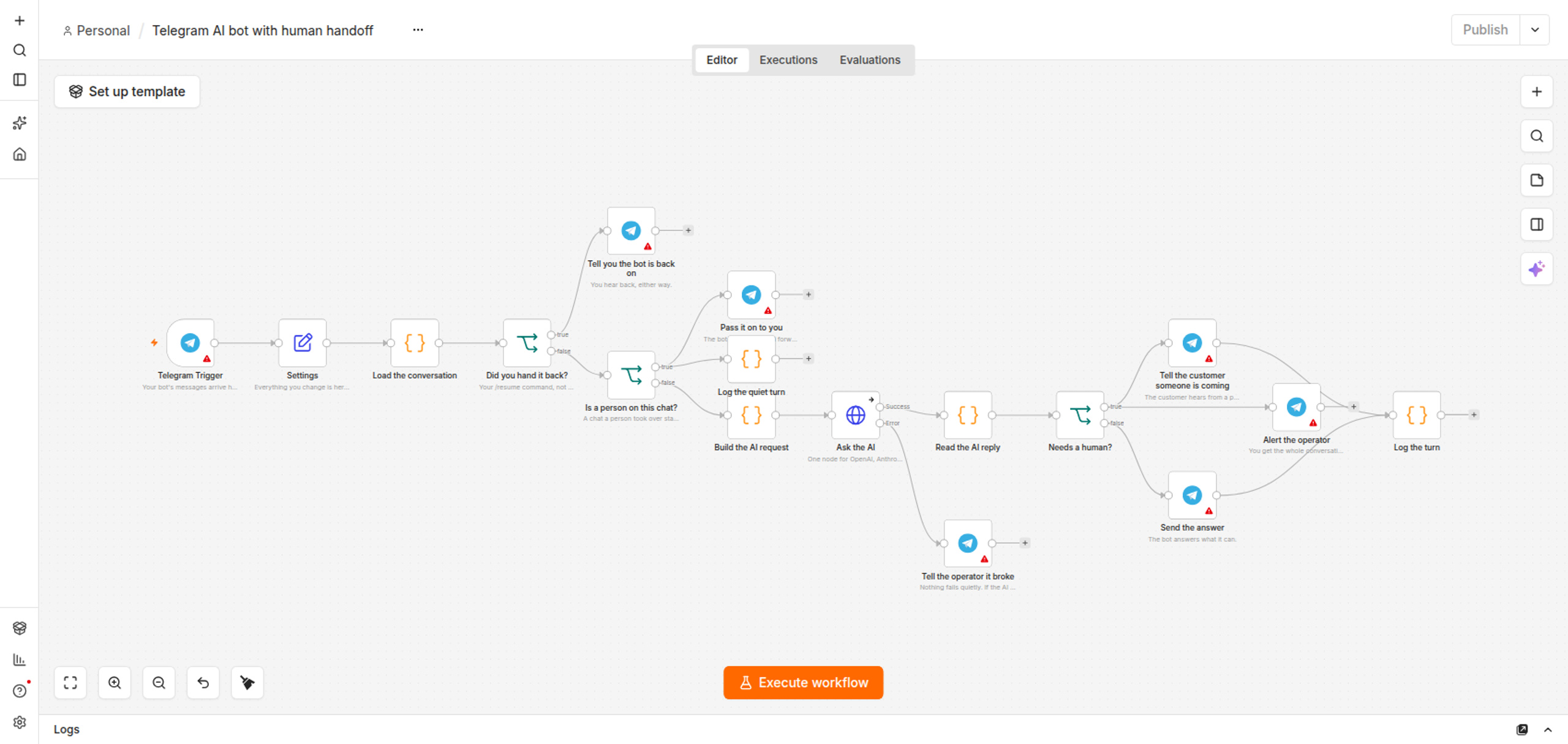Expand the Publish dropdown arrow
The image size is (1568, 744).
(1534, 30)
